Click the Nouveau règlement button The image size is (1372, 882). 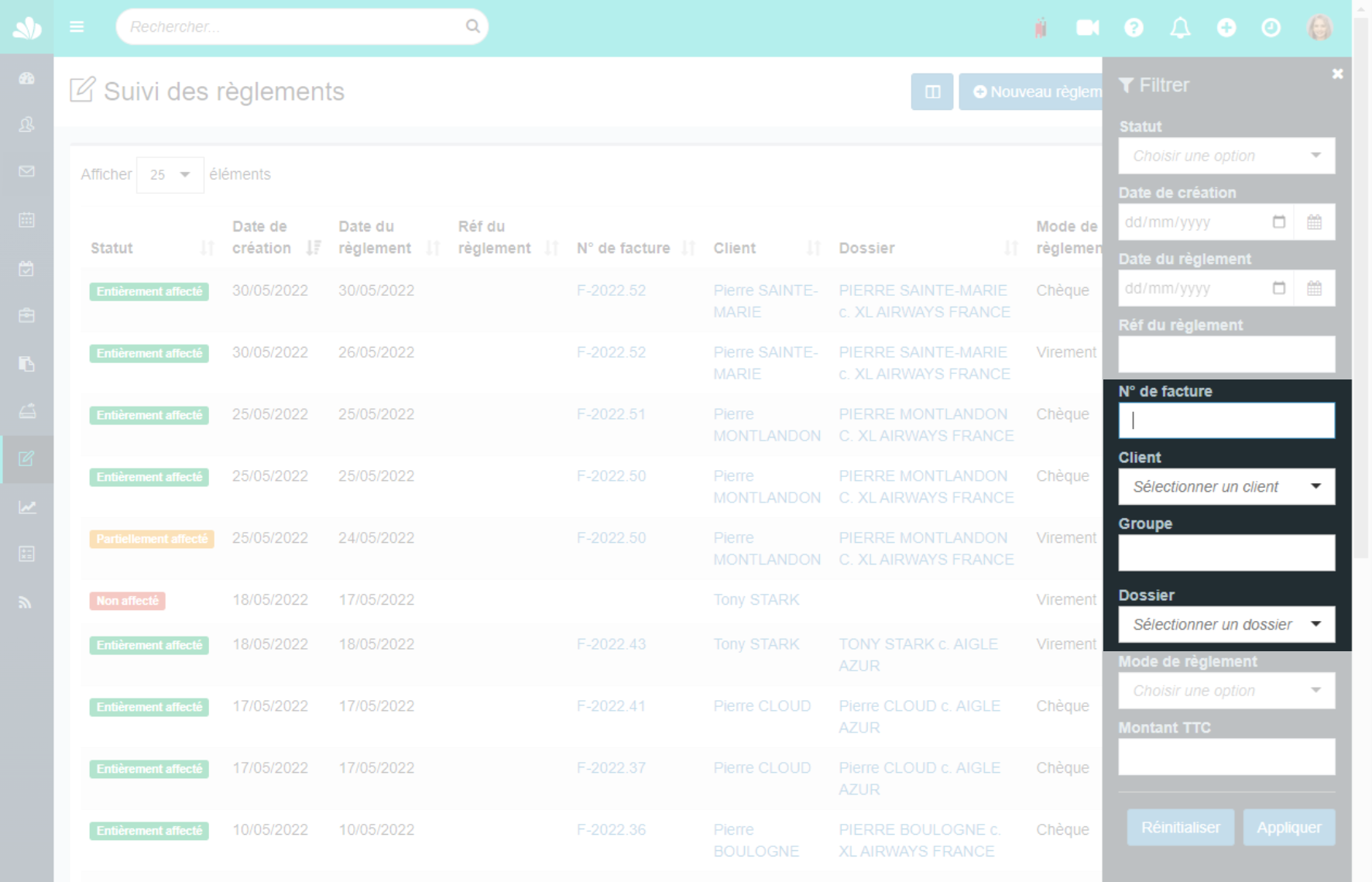coord(1031,92)
